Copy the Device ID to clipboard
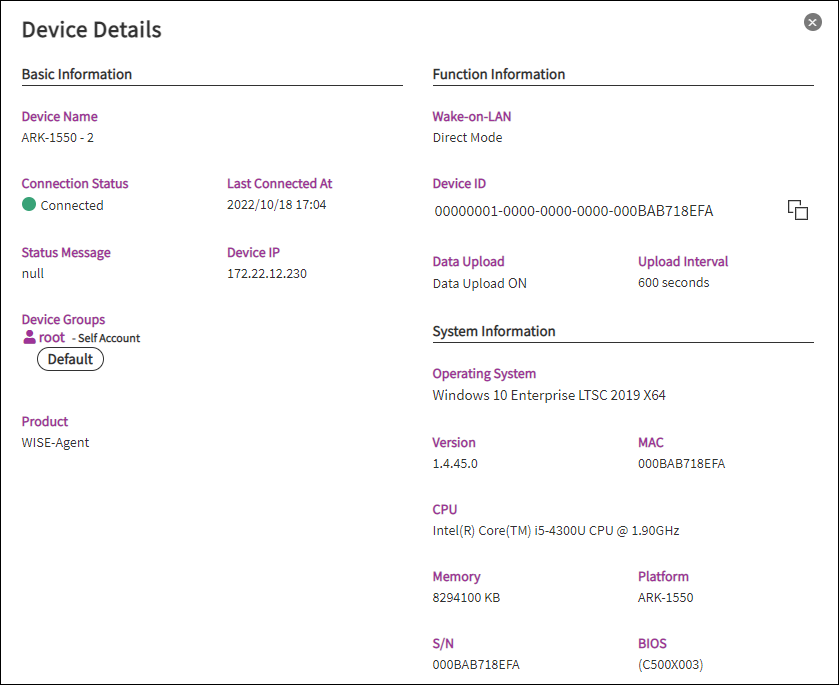Image resolution: width=839 pixels, height=685 pixels. click(x=797, y=210)
